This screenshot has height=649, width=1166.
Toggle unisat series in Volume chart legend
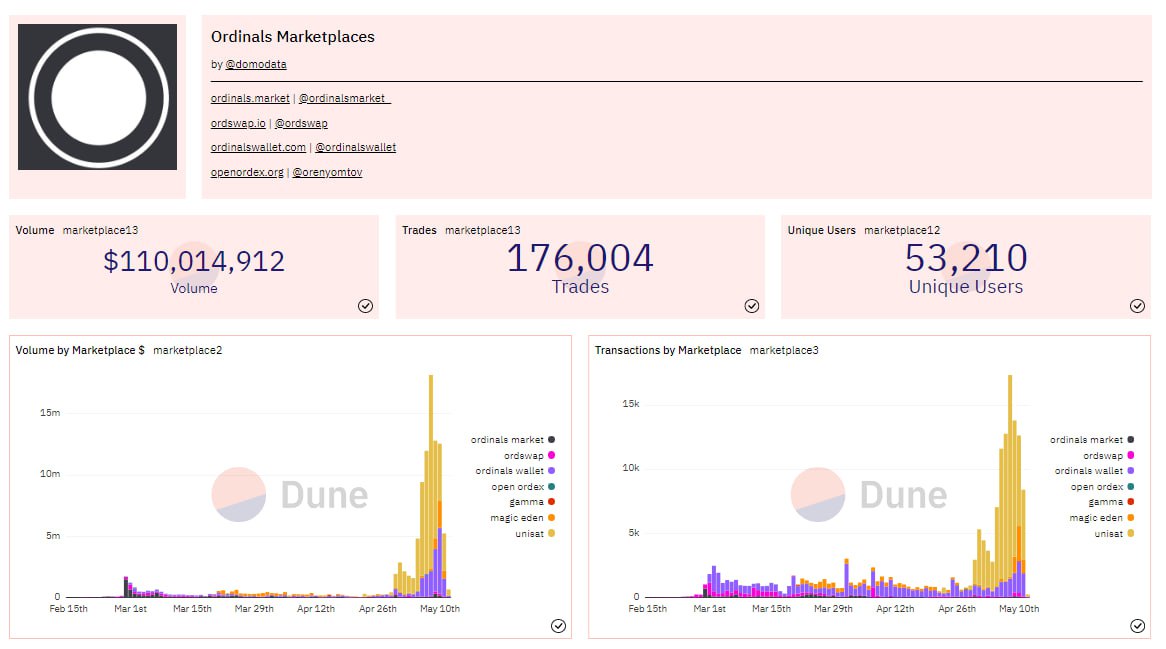[x=529, y=533]
